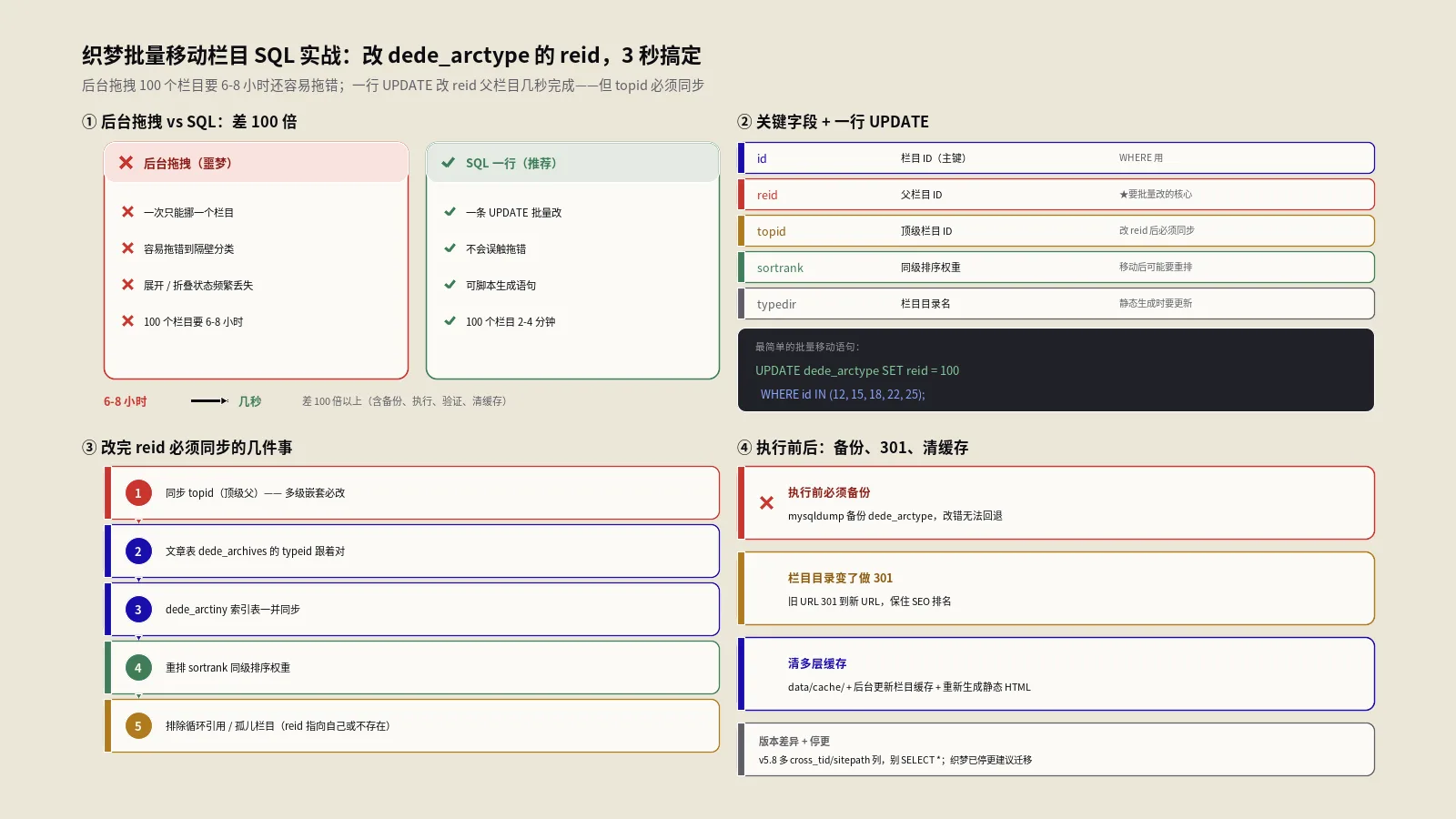
Task: Click the 文章表 dede_archives 的 typeid 跟着对 step
Action: point(255,551)
